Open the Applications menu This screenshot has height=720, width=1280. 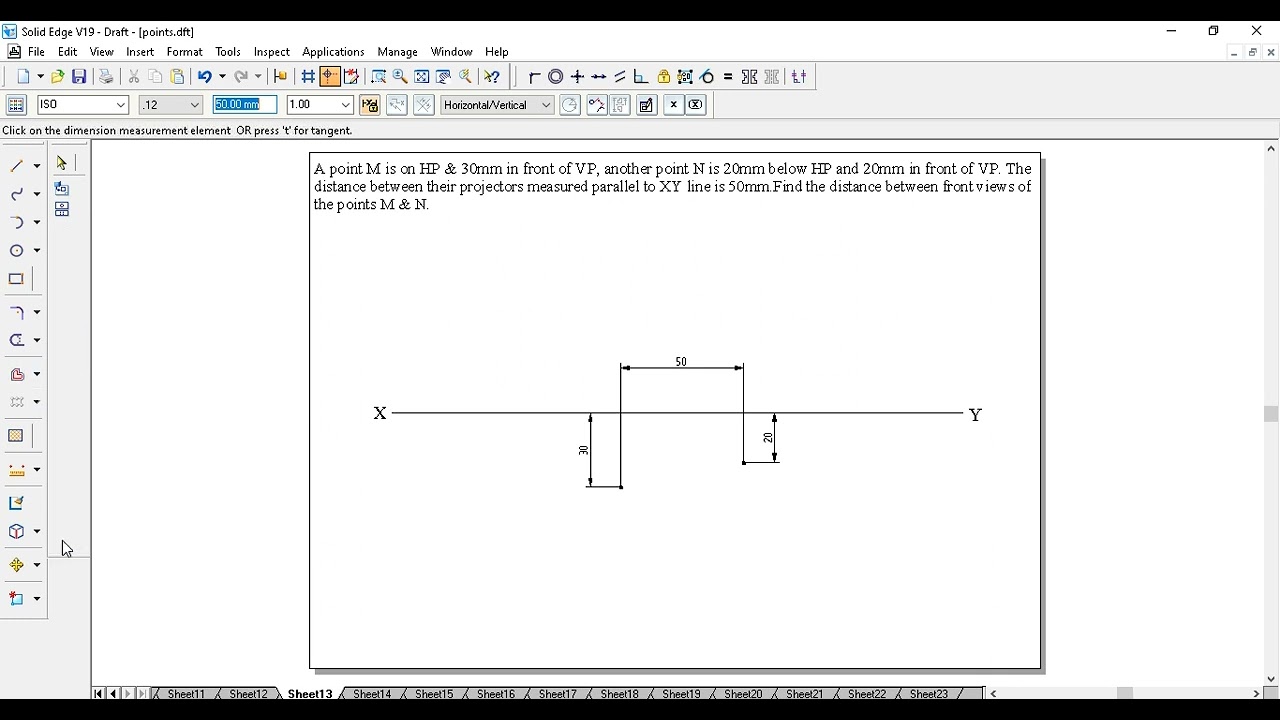tap(333, 52)
